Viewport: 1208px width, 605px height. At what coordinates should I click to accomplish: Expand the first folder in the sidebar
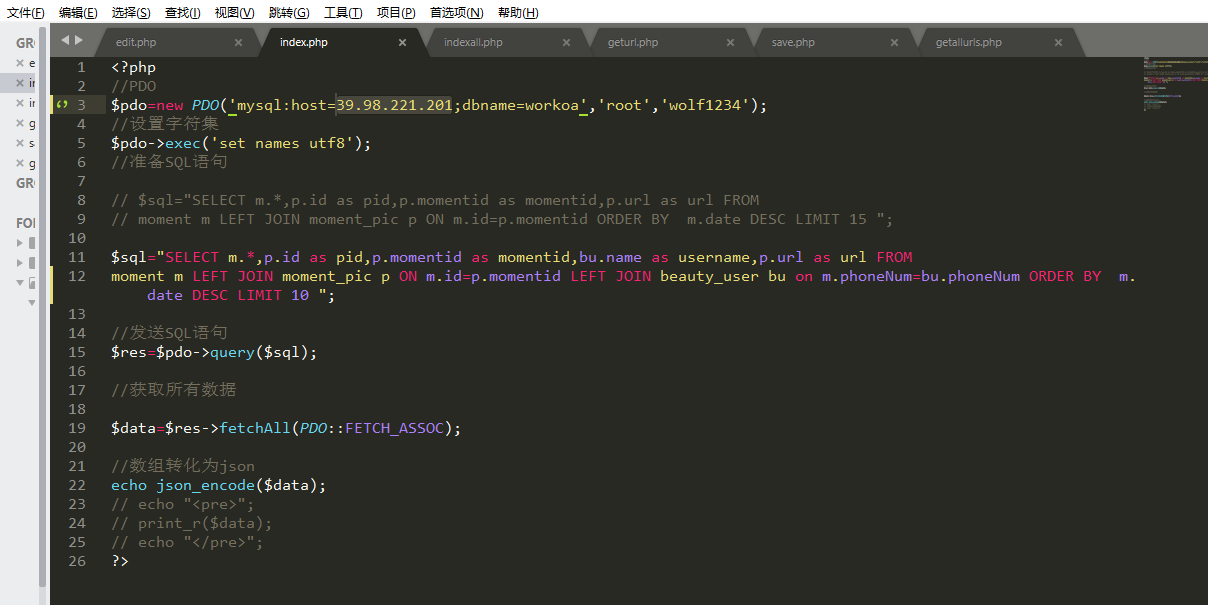20,243
